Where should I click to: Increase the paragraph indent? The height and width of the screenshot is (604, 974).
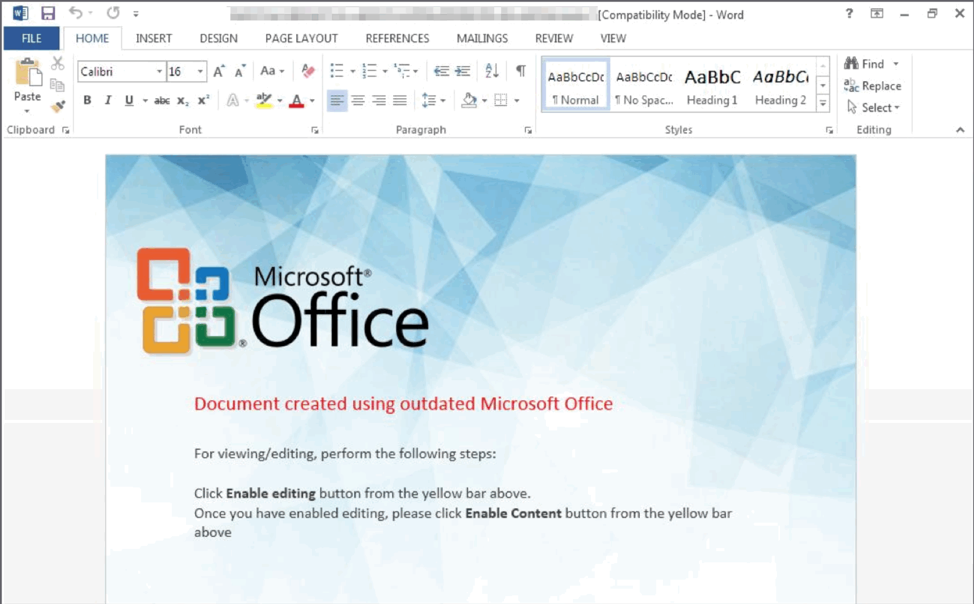[x=463, y=71]
